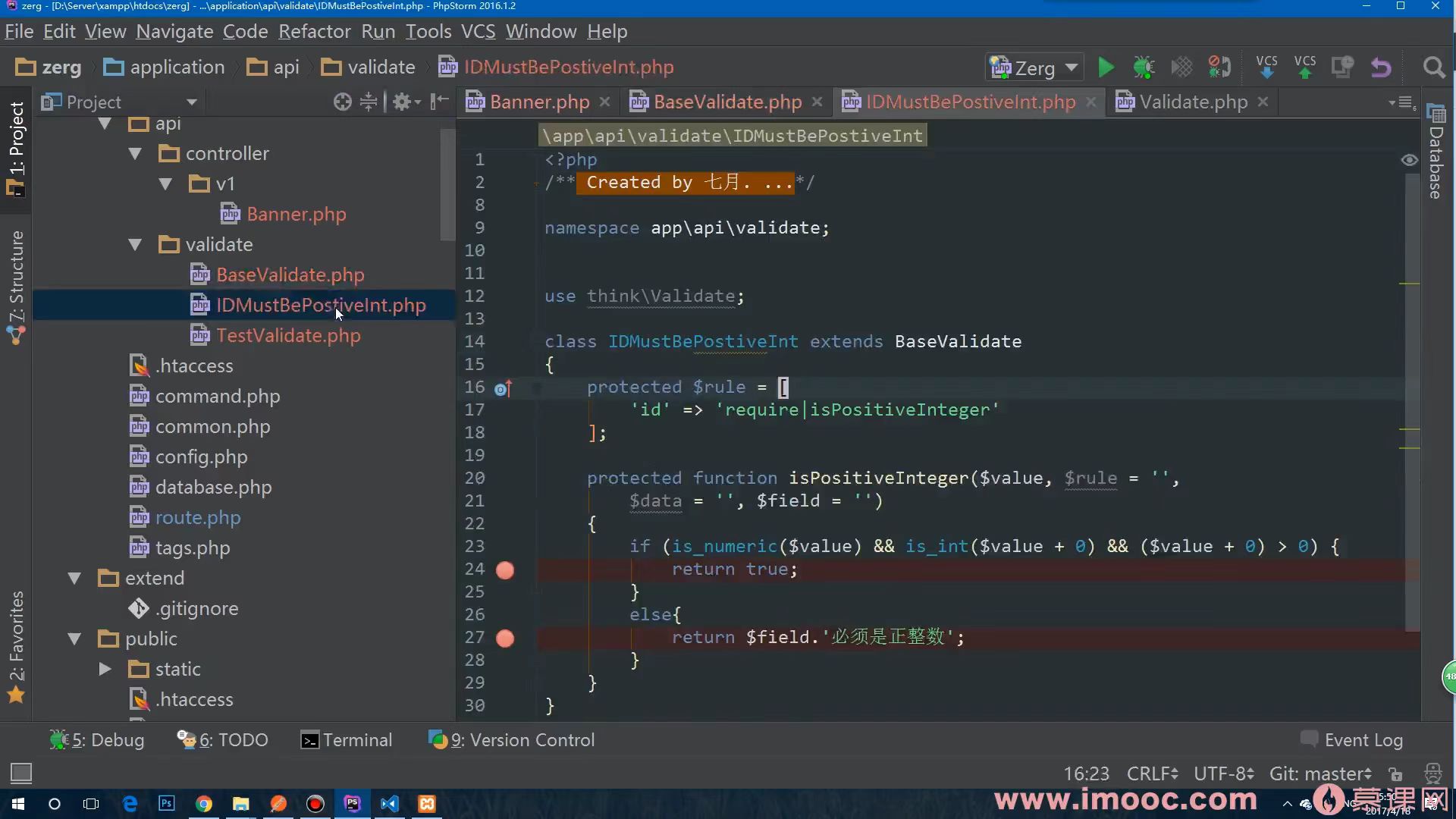Image resolution: width=1456 pixels, height=819 pixels.
Task: Switch to the Banner.php editor tab
Action: [538, 102]
